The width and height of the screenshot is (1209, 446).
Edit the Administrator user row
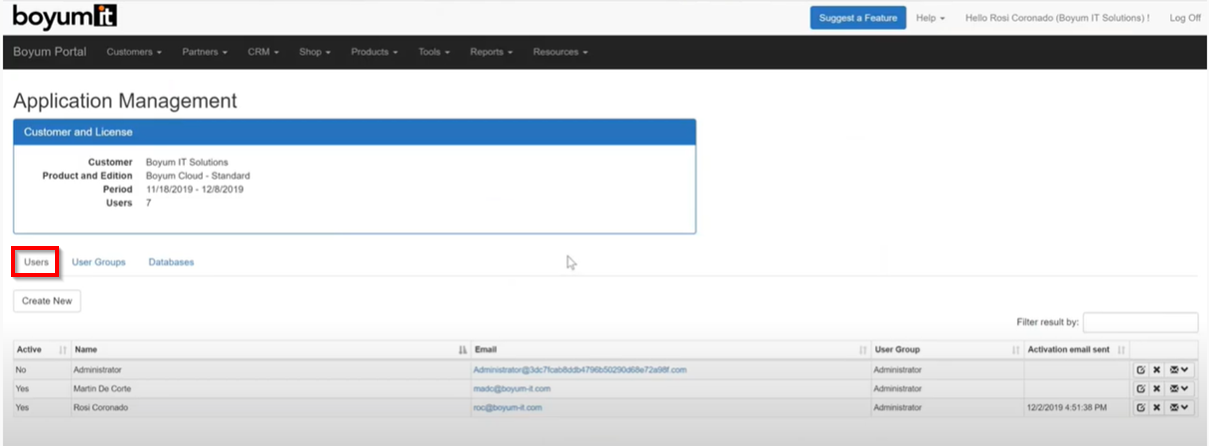point(1140,370)
